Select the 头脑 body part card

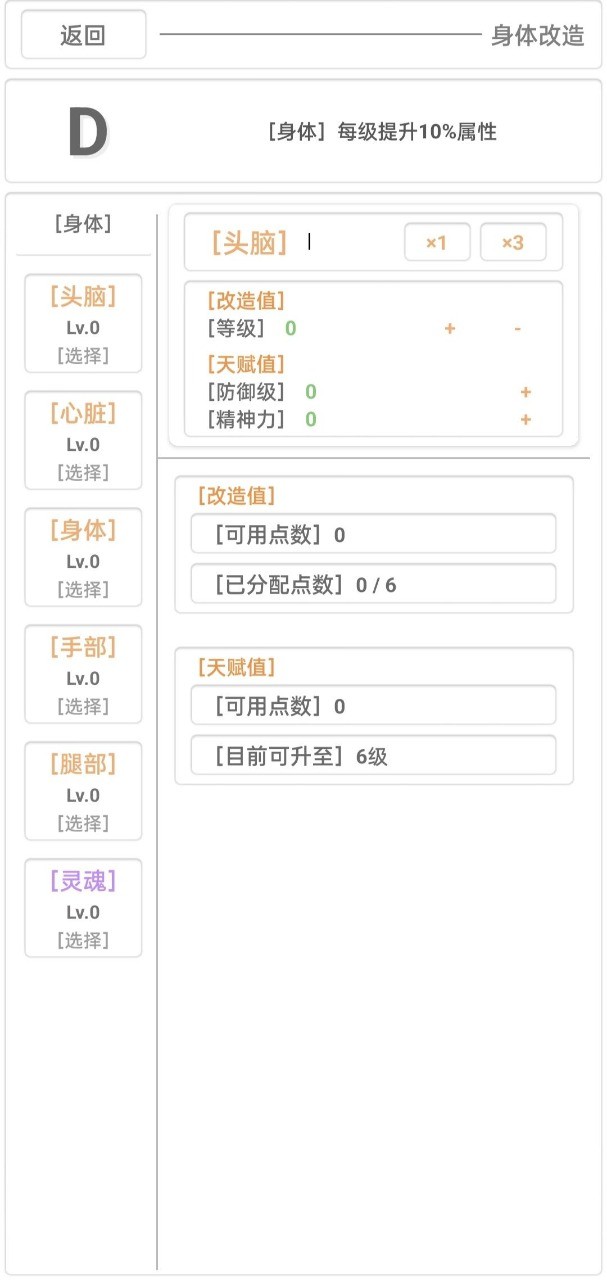click(83, 323)
